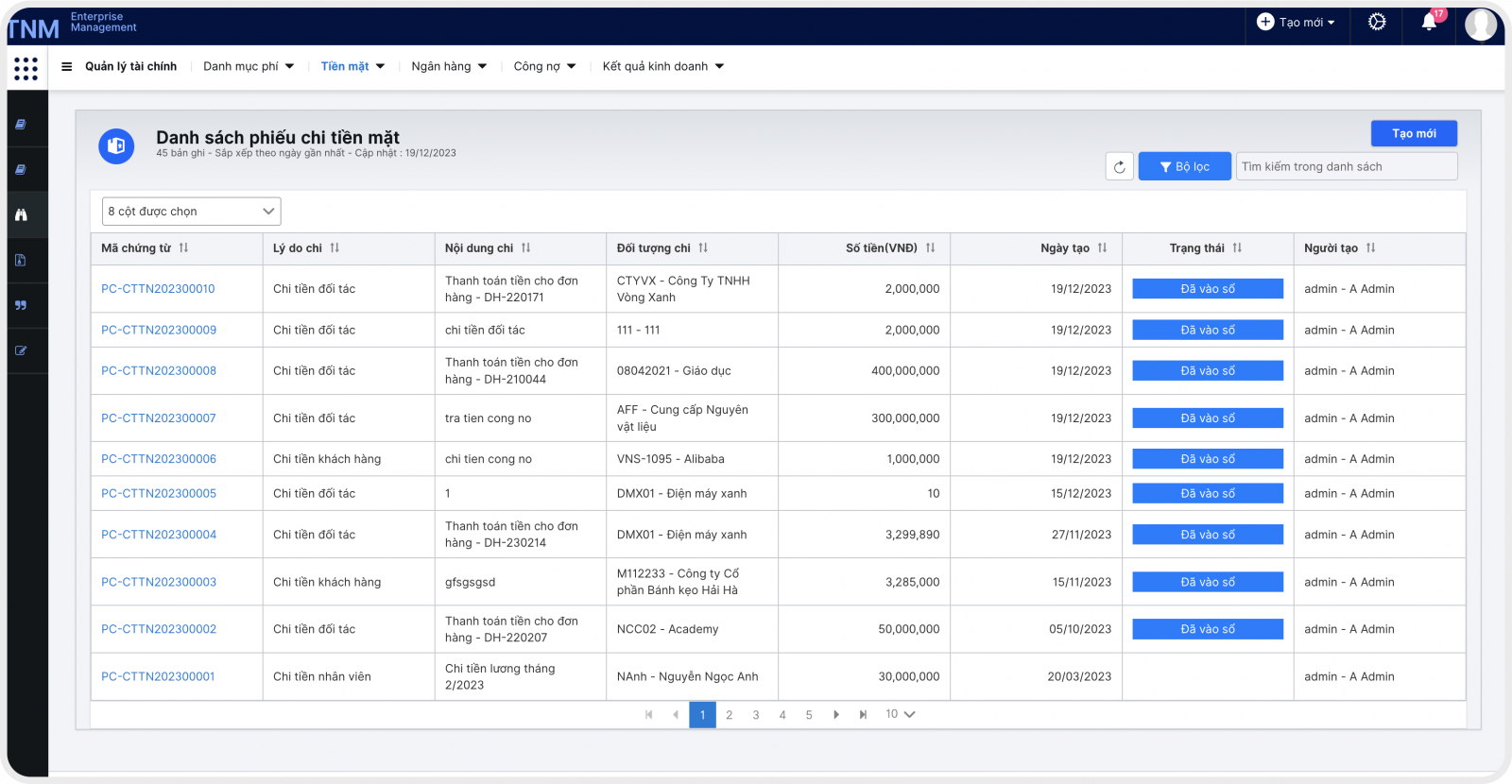Sort the table by Trạng thái
The width and height of the screenshot is (1512, 784).
coord(1237,248)
